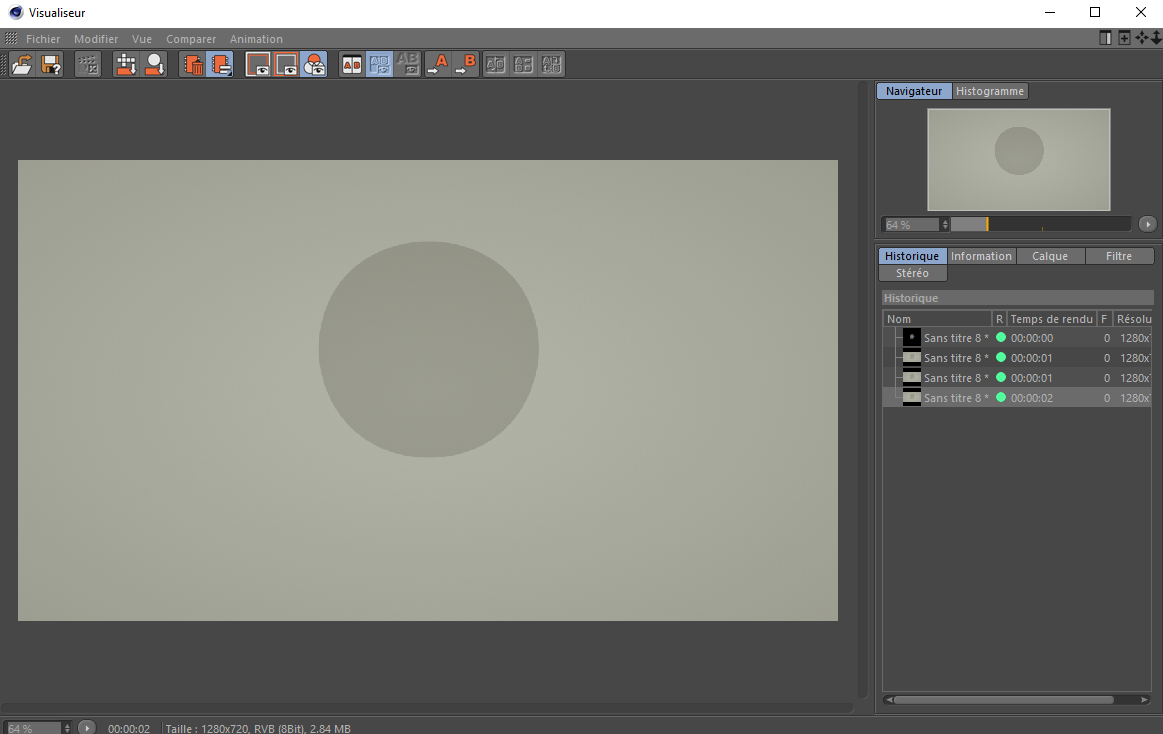Click the render region arrow icon
The image size is (1163, 734).
click(126, 65)
